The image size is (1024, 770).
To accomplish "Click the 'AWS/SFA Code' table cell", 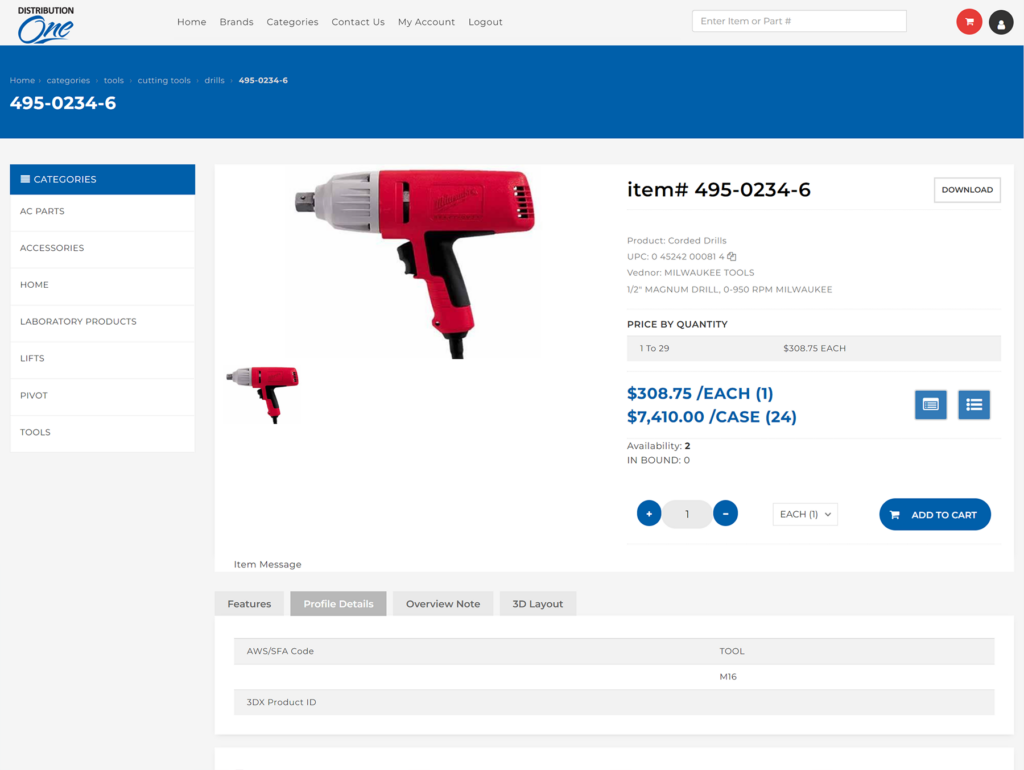I will 280,651.
